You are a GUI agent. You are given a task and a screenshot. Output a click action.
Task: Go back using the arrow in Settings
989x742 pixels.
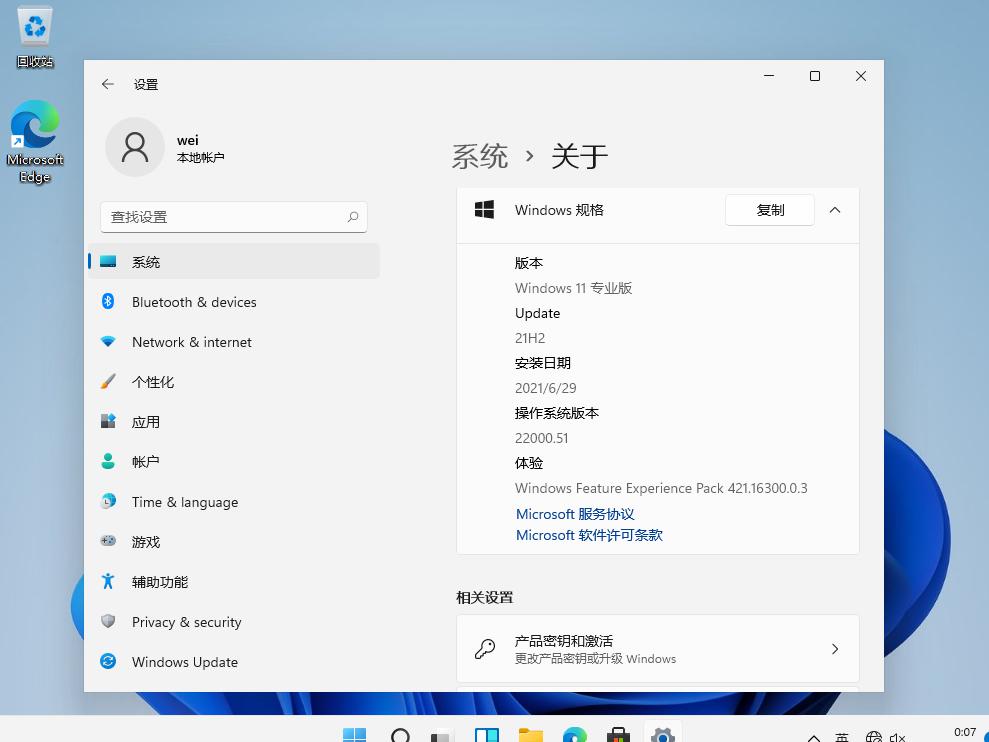[x=108, y=84]
